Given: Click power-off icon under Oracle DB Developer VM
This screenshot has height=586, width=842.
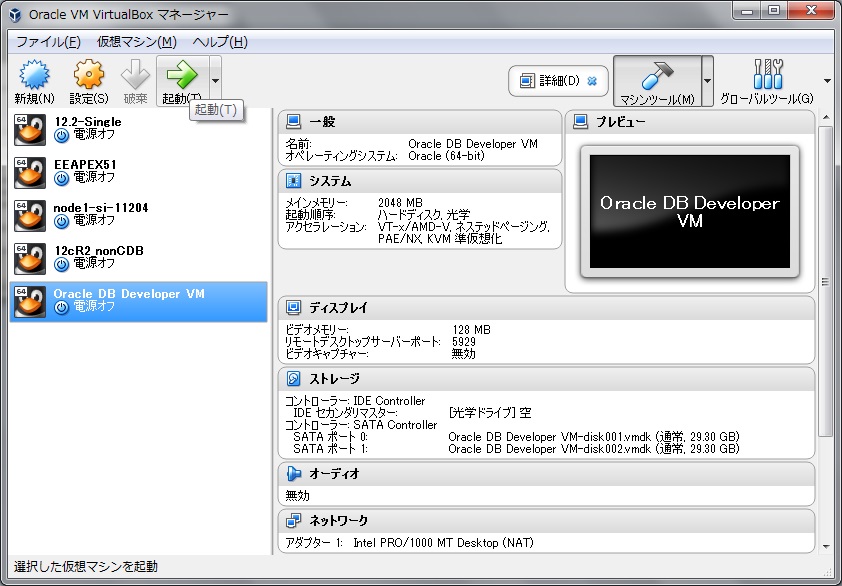Looking at the screenshot, I should (62, 307).
